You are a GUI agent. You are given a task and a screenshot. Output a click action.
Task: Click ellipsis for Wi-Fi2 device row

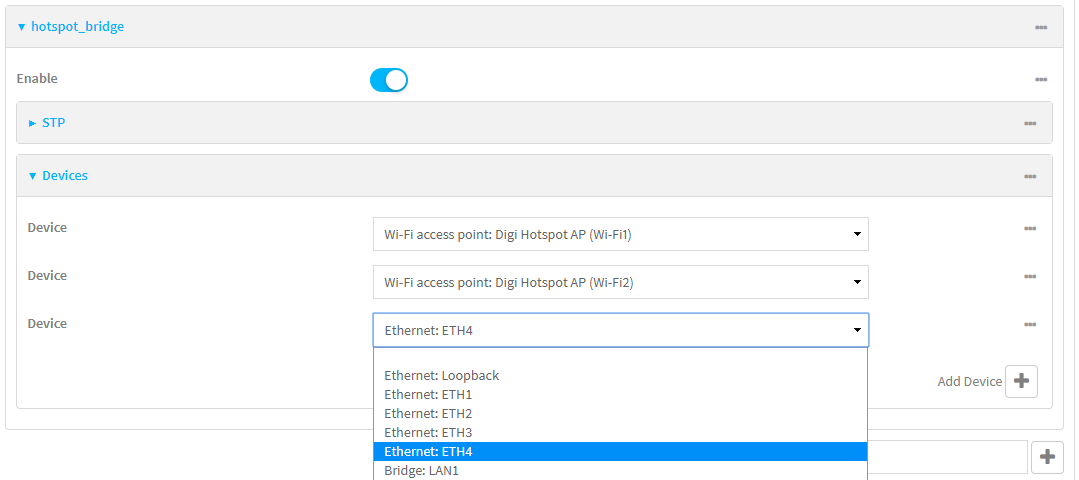click(1029, 277)
